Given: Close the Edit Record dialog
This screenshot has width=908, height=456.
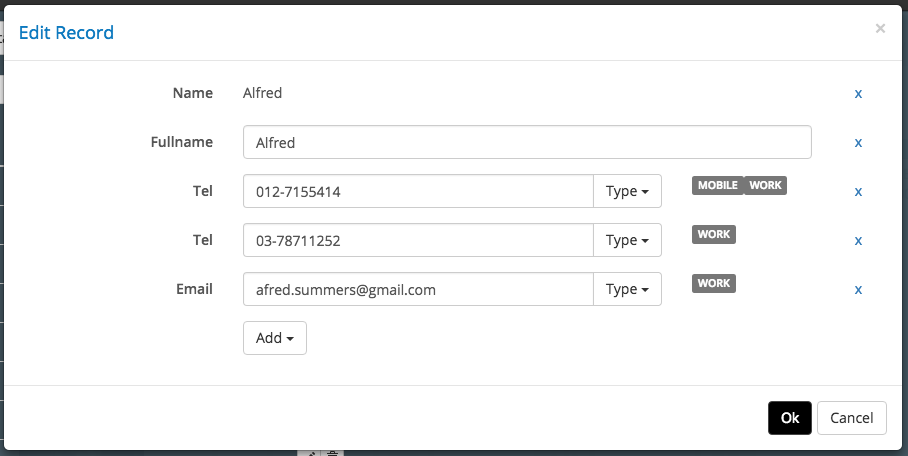Looking at the screenshot, I should 880,29.
